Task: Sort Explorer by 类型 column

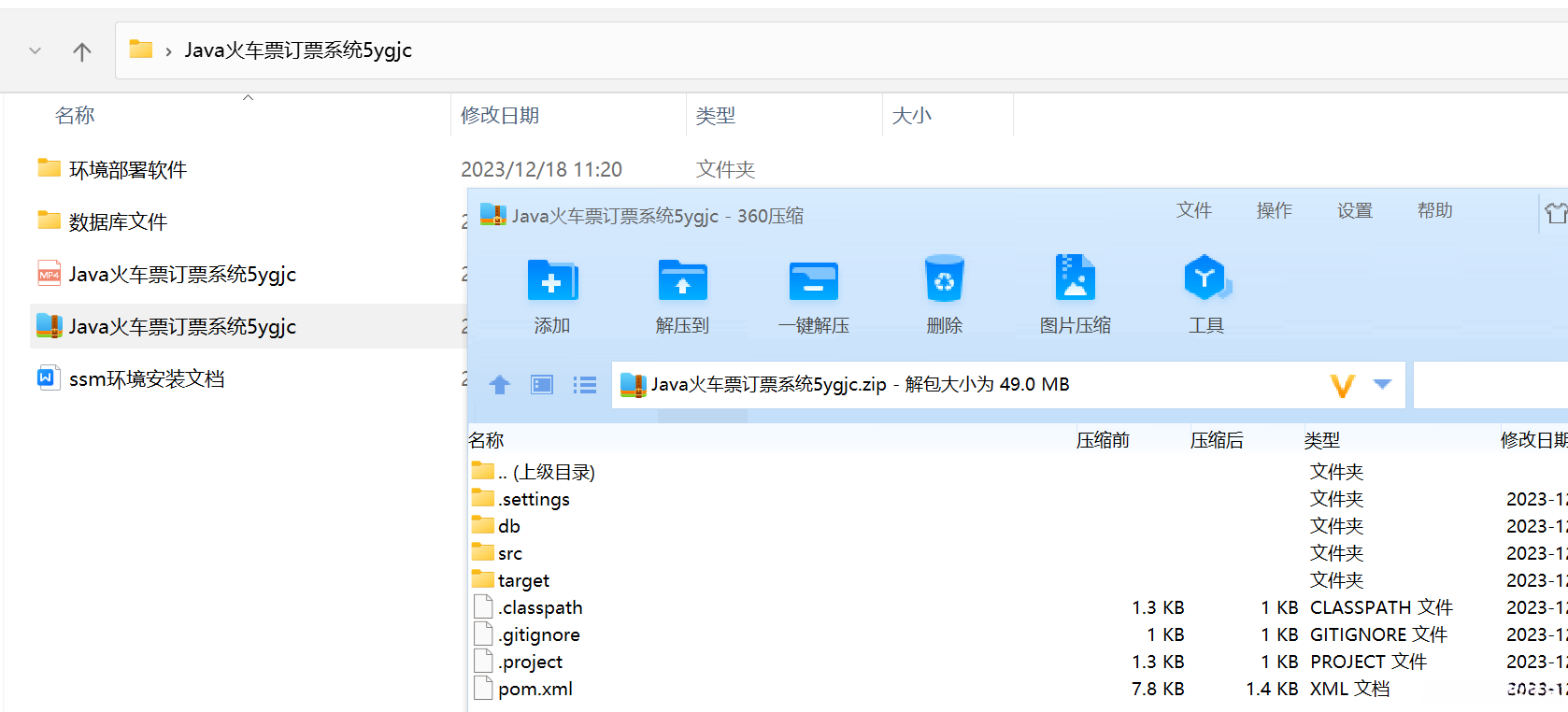Action: pos(716,115)
